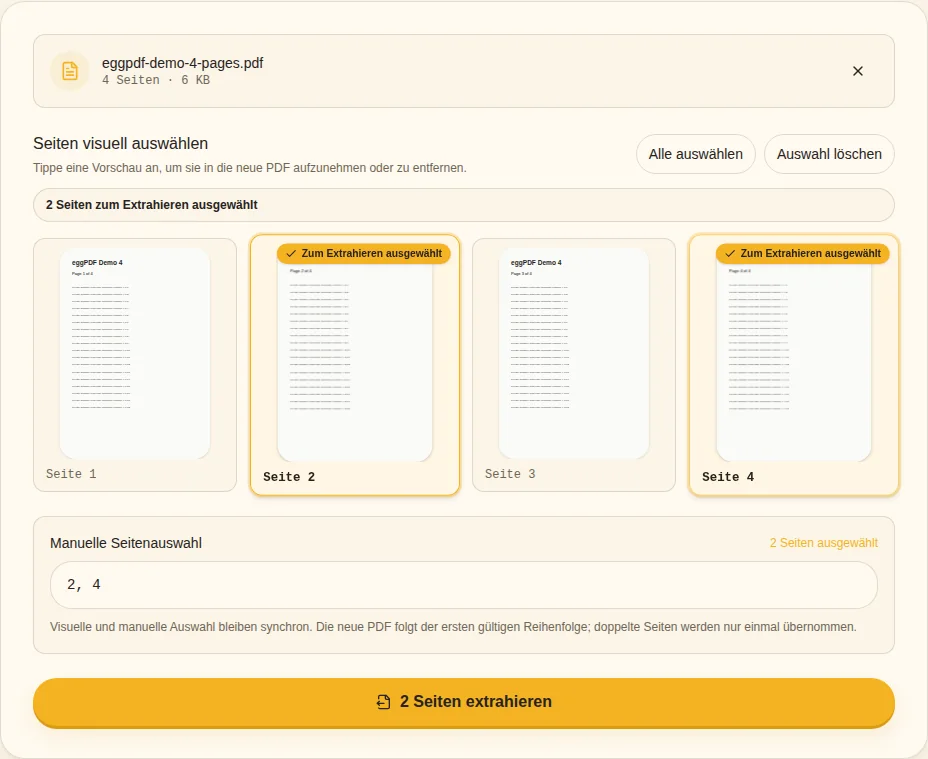Viewport: 928px width, 759px height.
Task: Click the 'Seite 1' label
Action: click(71, 474)
